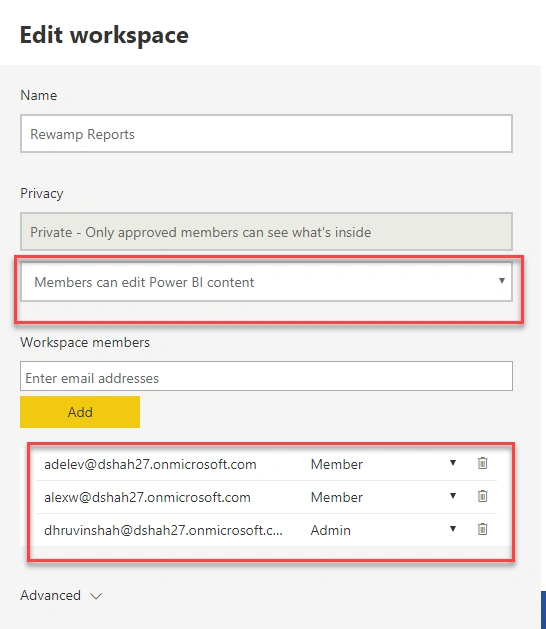Click the Edit workspace heading
546x629 pixels.
coord(104,35)
